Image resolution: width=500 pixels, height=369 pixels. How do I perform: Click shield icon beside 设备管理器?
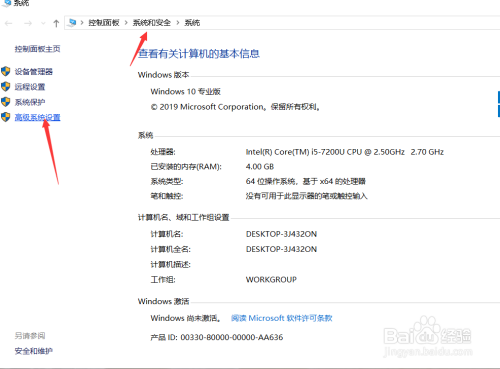click(6, 71)
